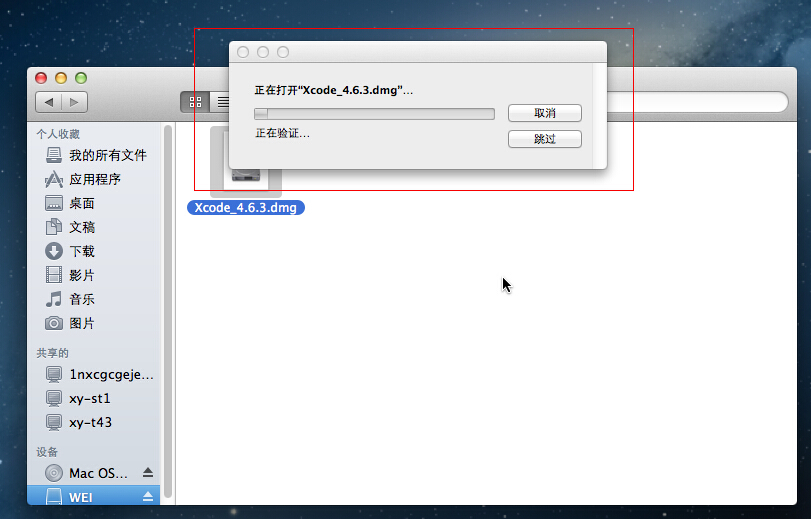Image resolution: width=811 pixels, height=519 pixels.
Task: Click the all-my-files icon beside 我的所有文件
Action: 54,155
